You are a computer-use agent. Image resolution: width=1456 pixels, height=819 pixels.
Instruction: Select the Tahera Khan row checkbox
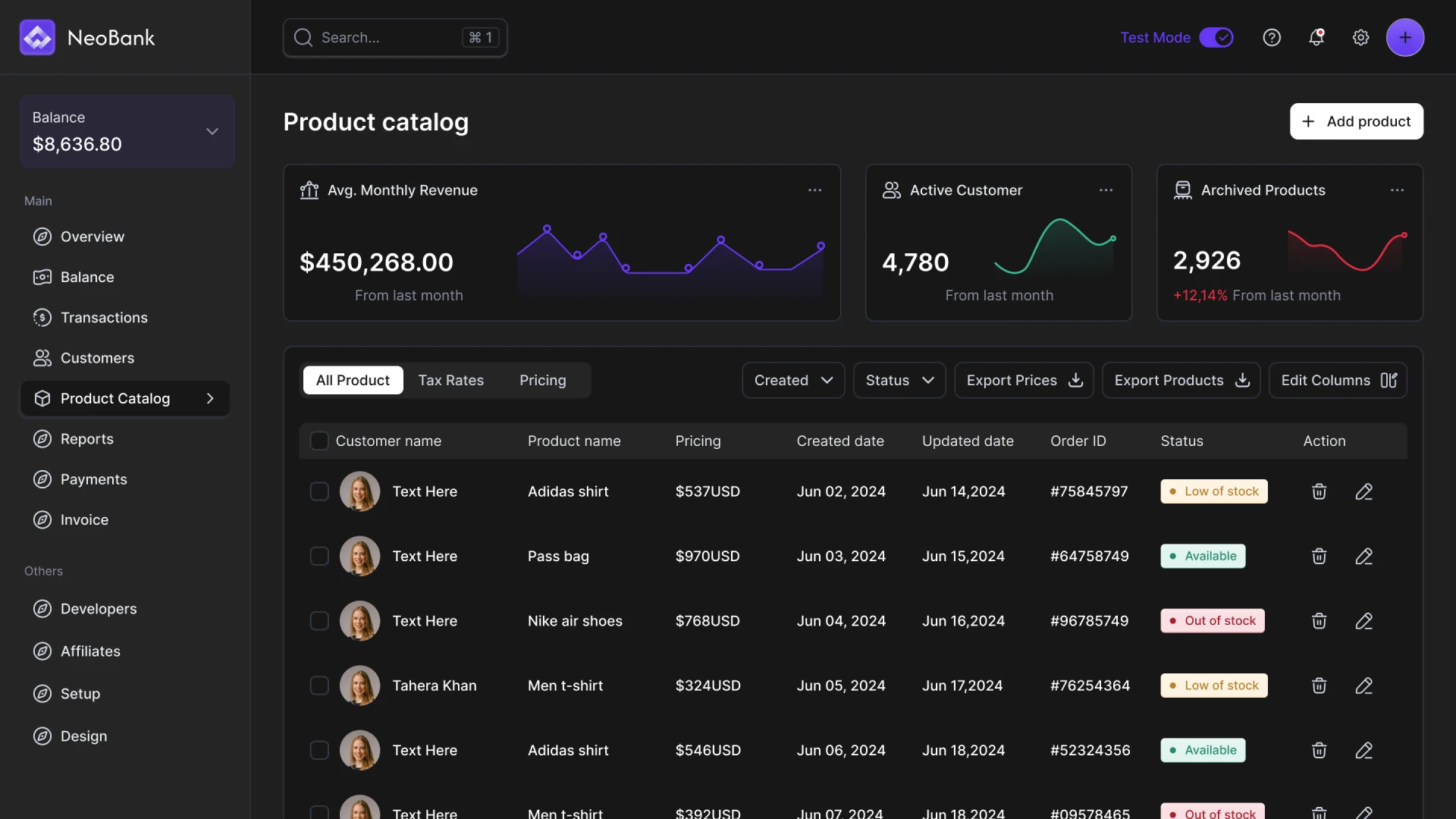(x=319, y=686)
